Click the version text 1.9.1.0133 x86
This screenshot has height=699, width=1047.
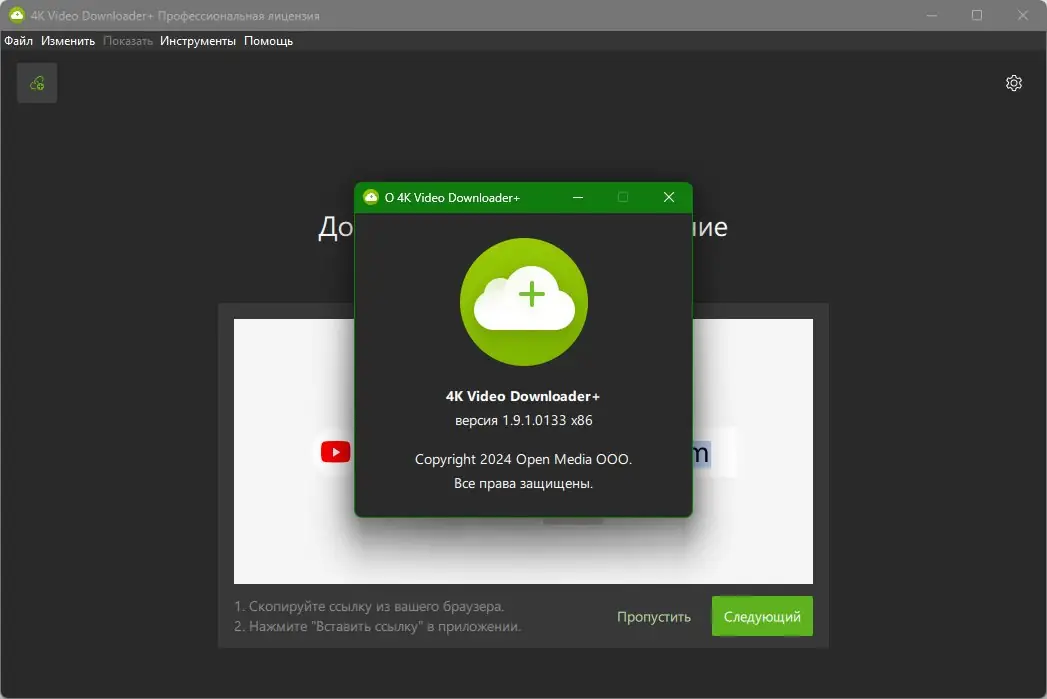(524, 420)
